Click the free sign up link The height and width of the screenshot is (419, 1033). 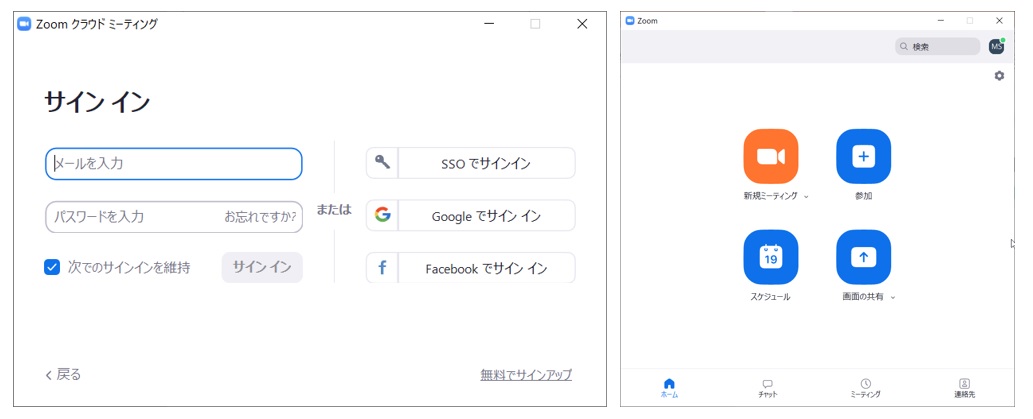point(526,375)
